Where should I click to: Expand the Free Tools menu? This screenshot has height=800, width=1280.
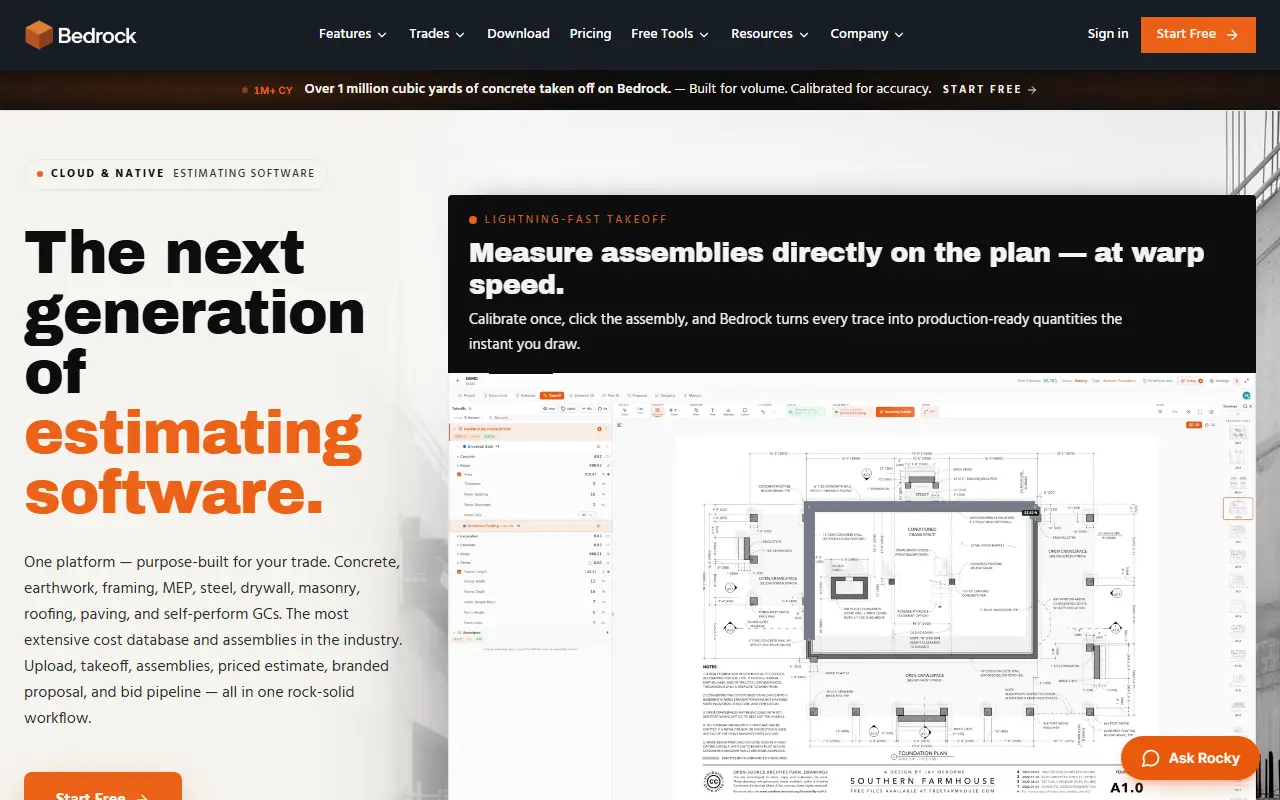tap(670, 34)
